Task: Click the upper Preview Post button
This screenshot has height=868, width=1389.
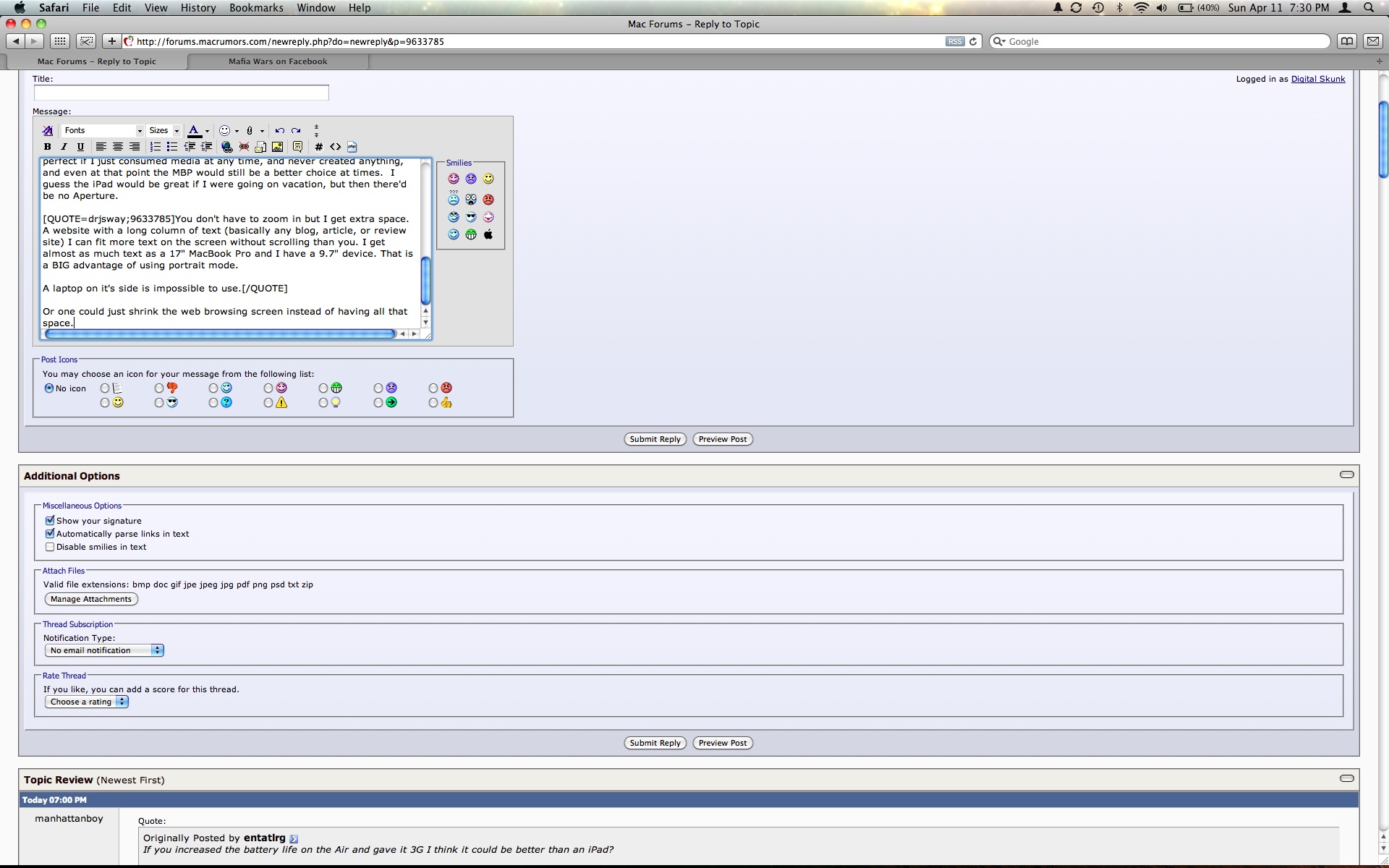Action: pyautogui.click(x=723, y=439)
